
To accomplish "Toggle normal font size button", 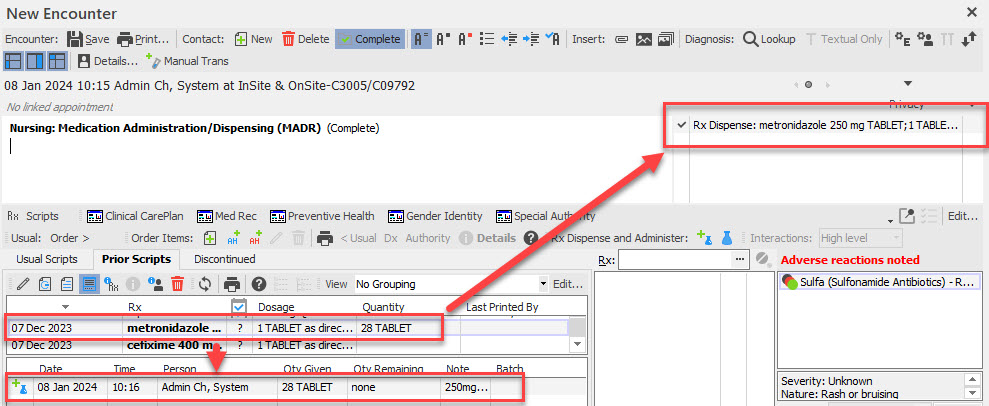I will [x=421, y=39].
